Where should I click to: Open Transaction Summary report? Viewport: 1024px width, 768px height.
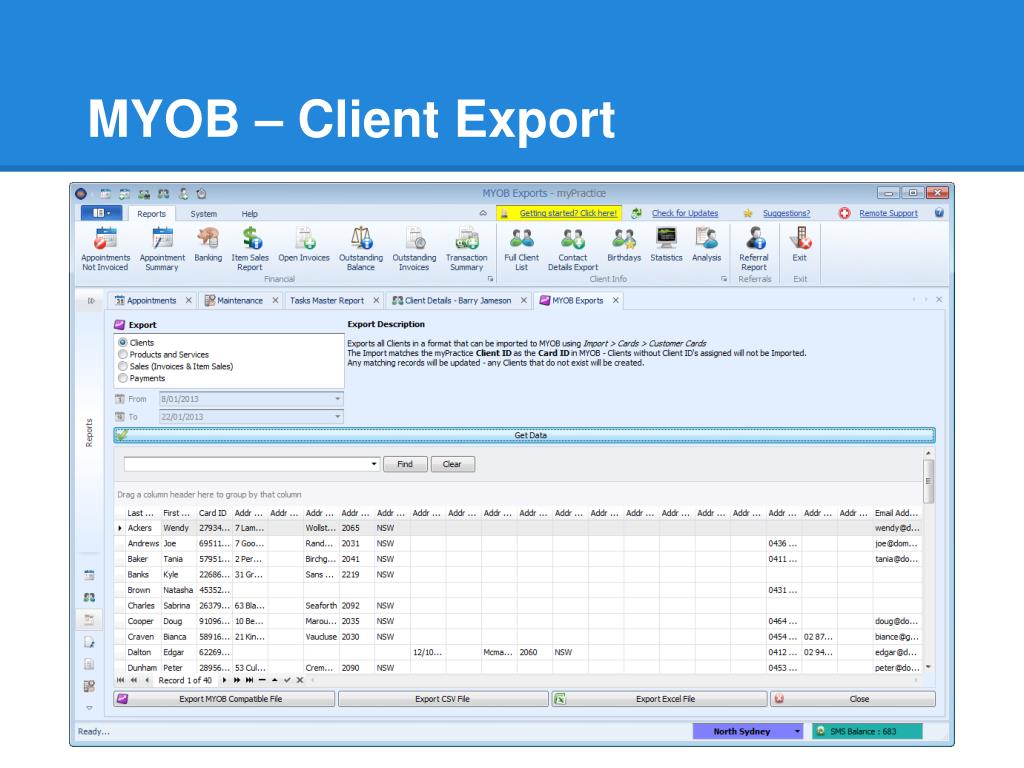[x=466, y=249]
